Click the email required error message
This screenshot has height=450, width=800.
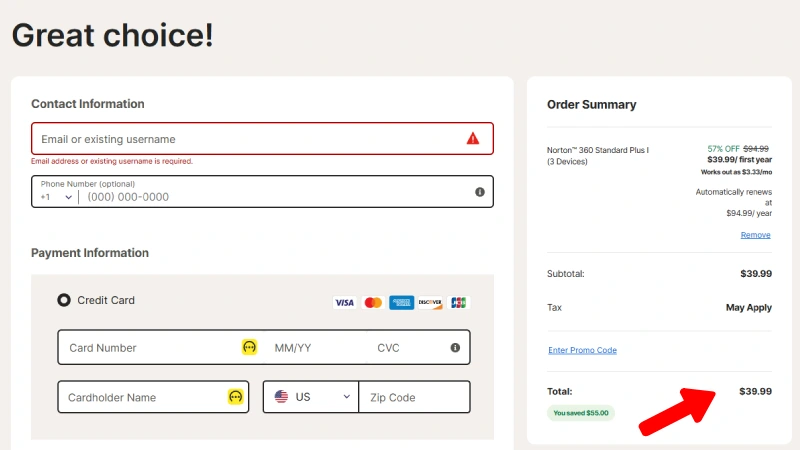(112, 161)
